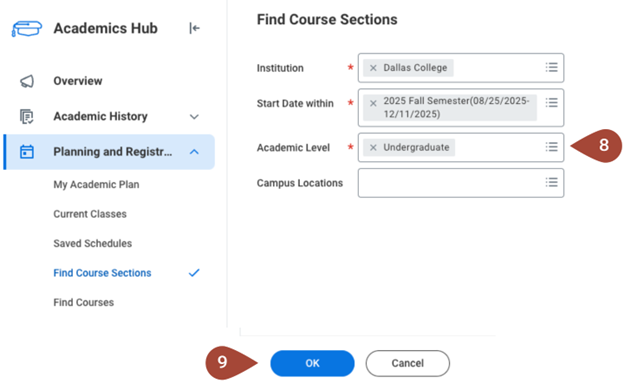Click the Find Course Sections page heading
Screen dimensions: 624x390
point(327,20)
